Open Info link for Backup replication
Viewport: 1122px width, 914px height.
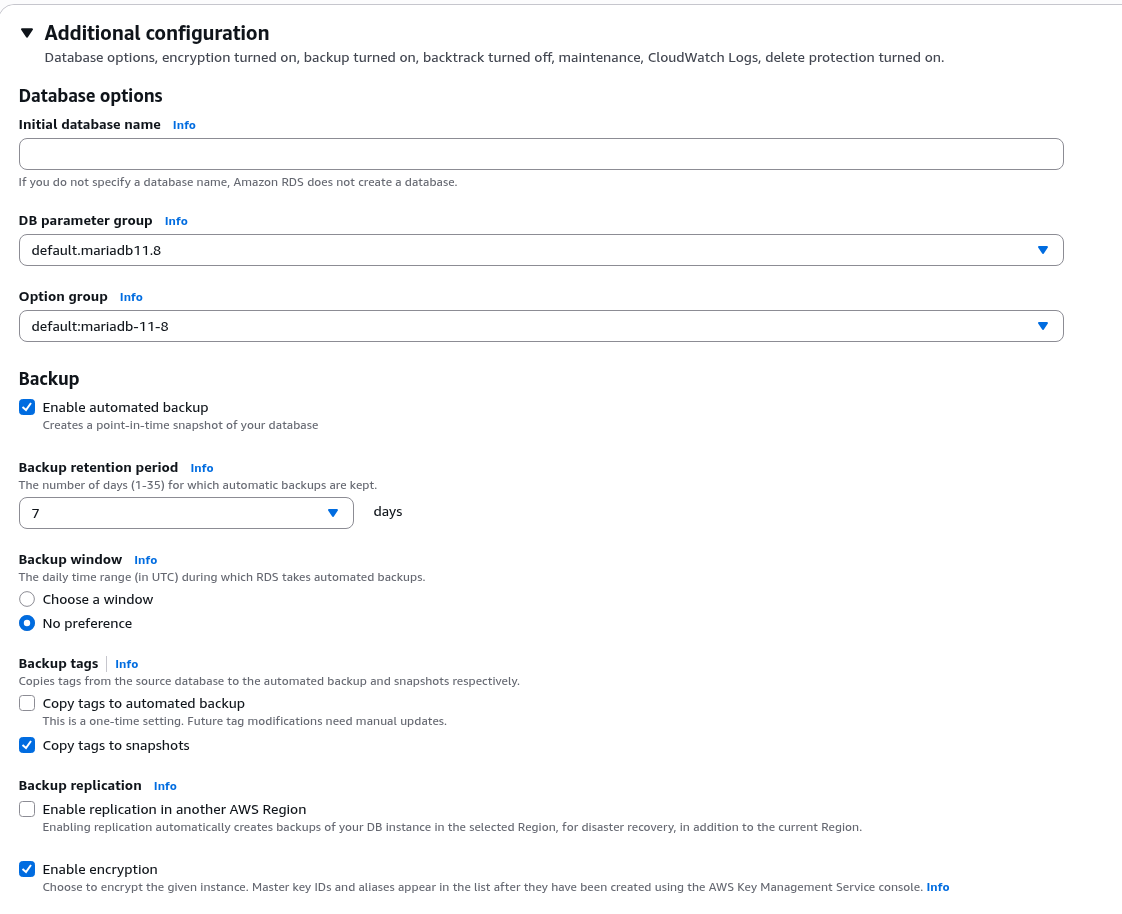point(165,786)
